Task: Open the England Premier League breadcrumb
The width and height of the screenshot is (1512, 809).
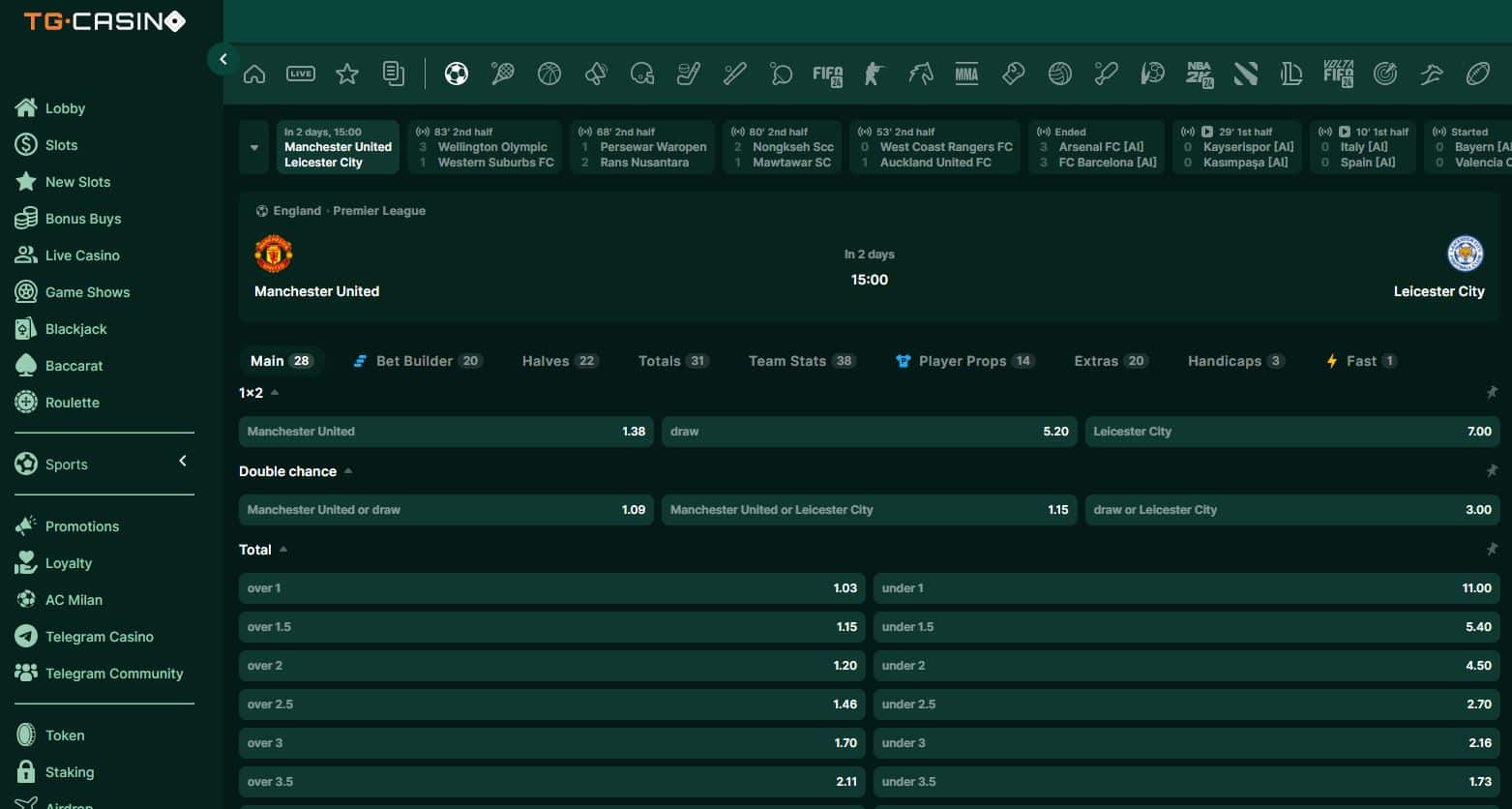Action: pos(341,211)
